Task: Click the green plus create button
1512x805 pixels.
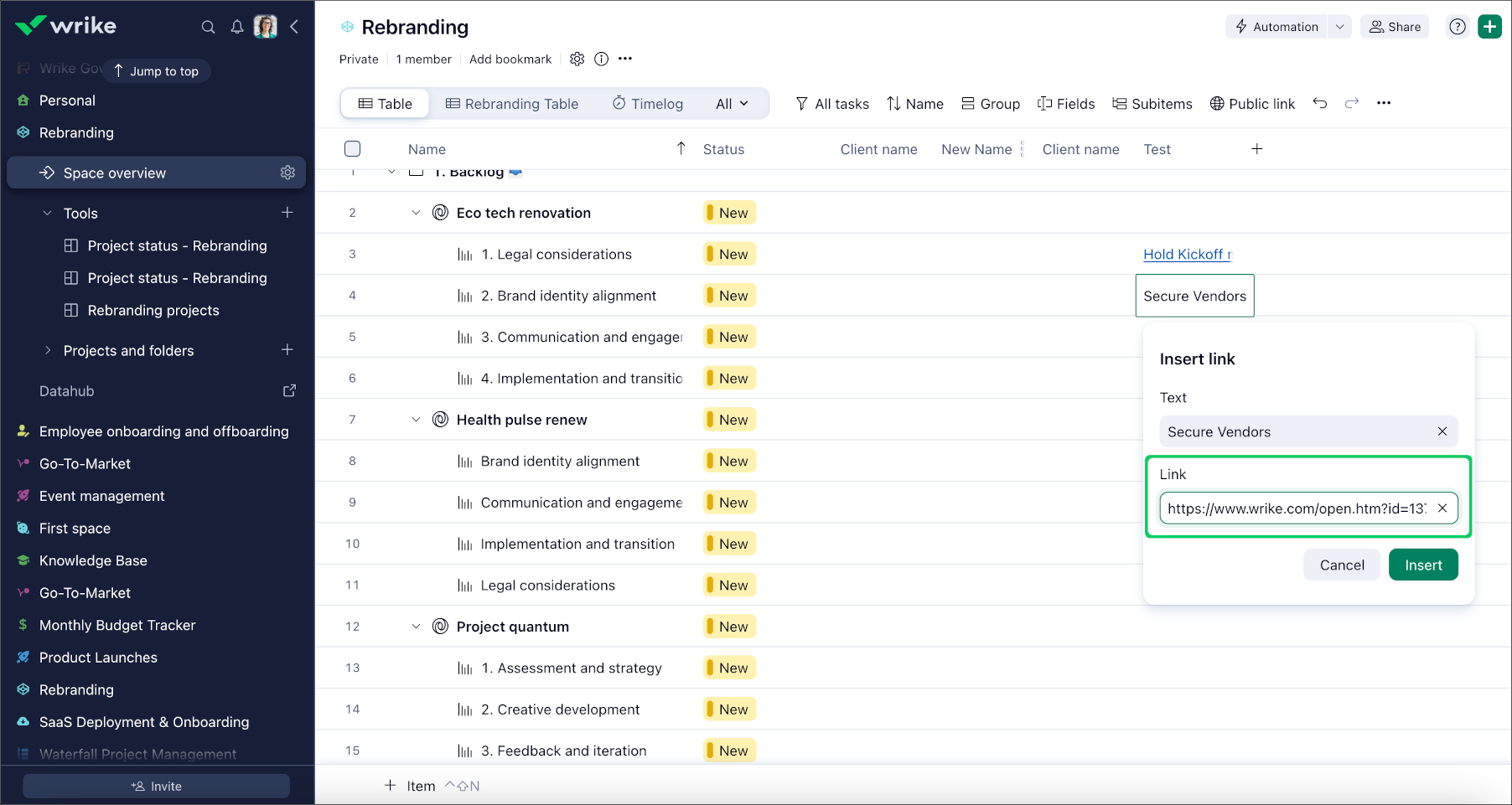Action: pyautogui.click(x=1489, y=27)
